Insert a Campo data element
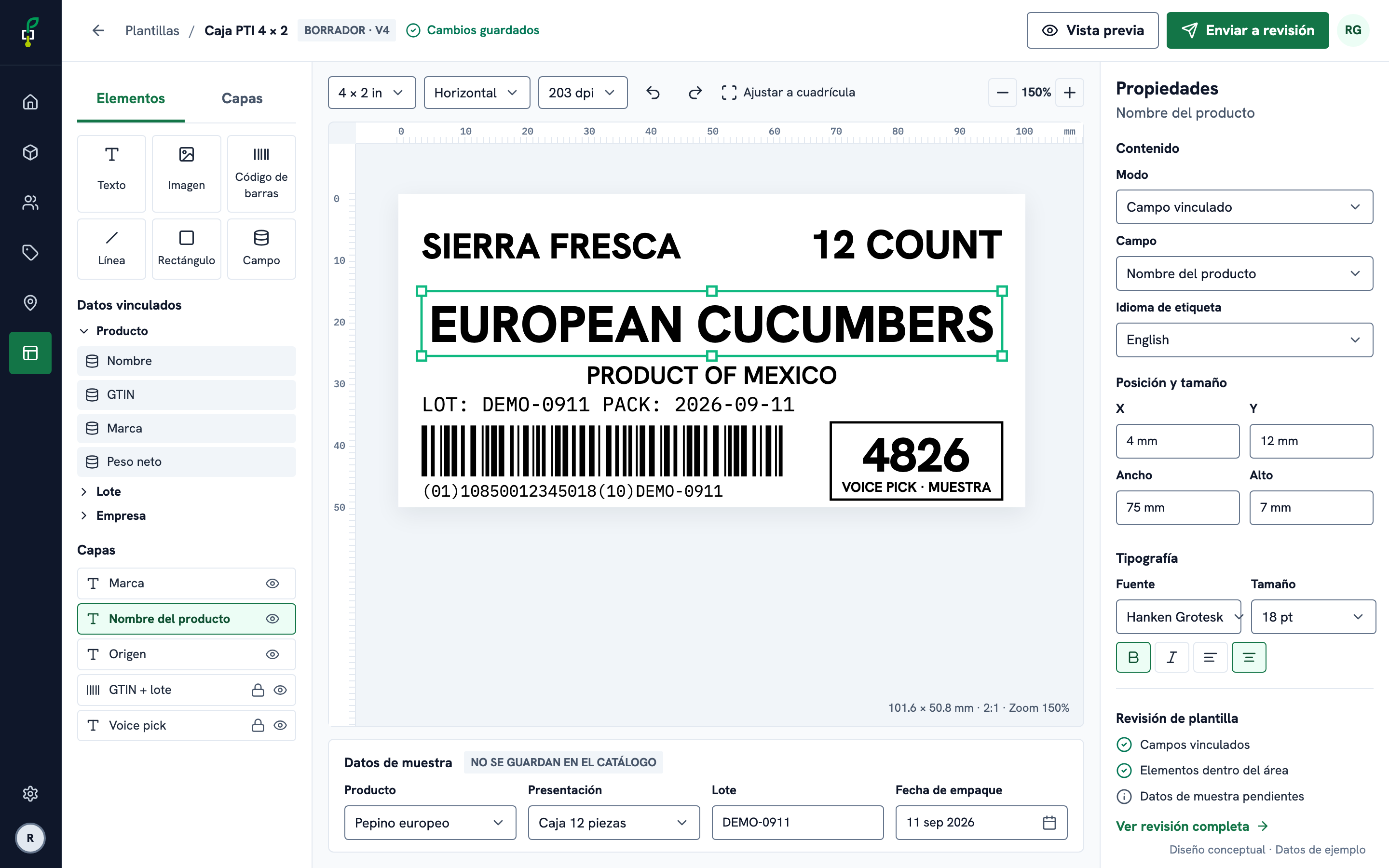Viewport: 1389px width, 868px height. point(261,248)
